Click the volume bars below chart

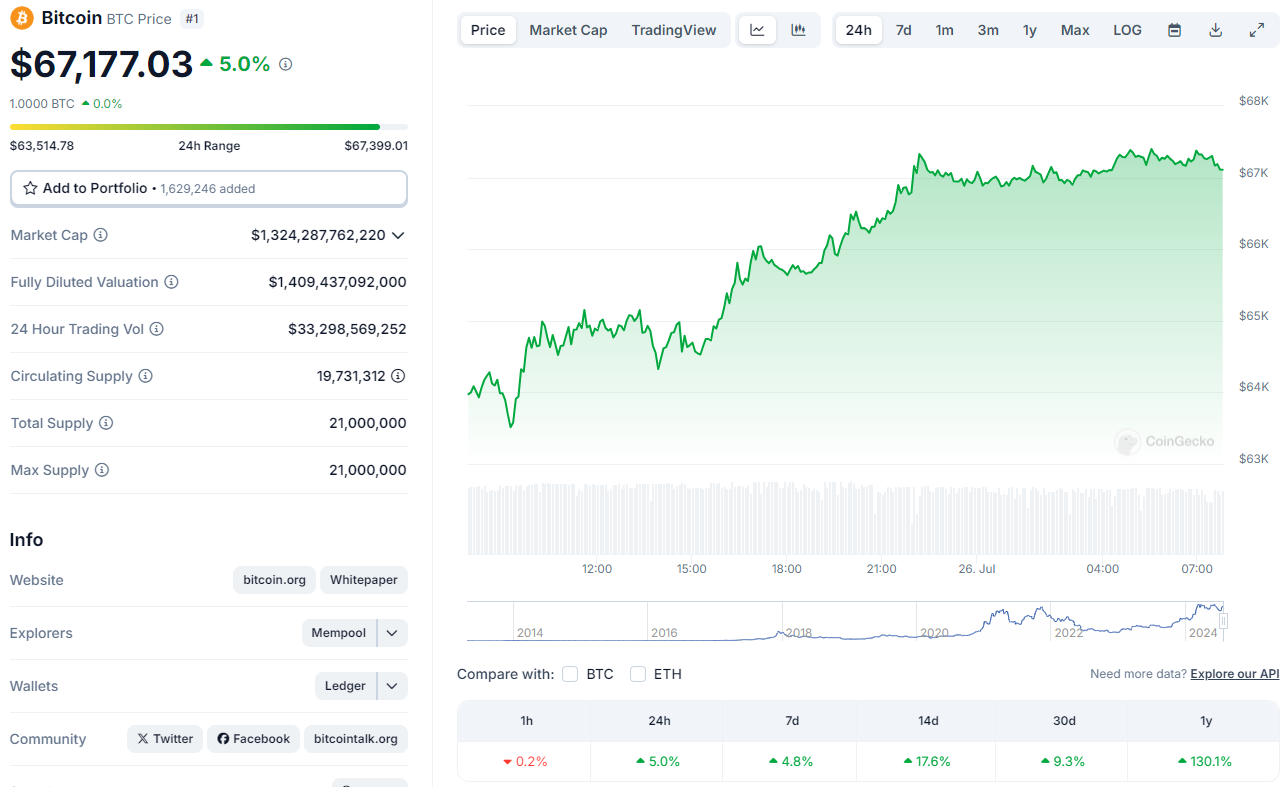[845, 520]
